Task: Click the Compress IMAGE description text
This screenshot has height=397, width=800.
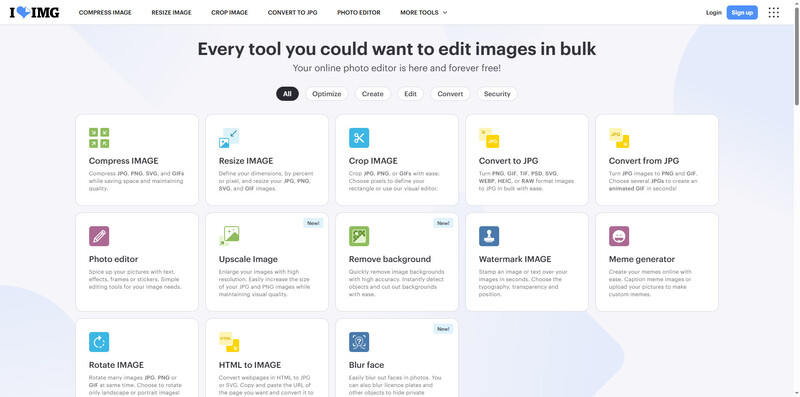Action: tap(136, 181)
